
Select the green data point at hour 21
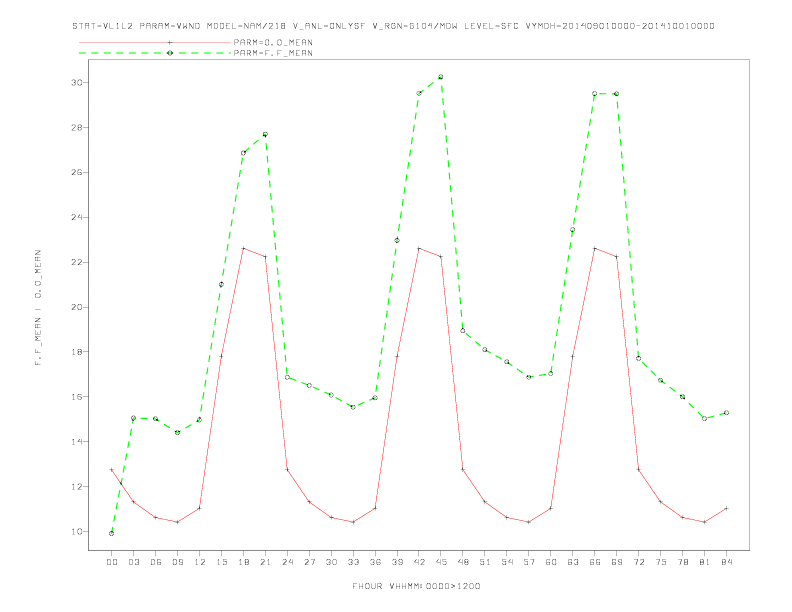click(x=265, y=134)
